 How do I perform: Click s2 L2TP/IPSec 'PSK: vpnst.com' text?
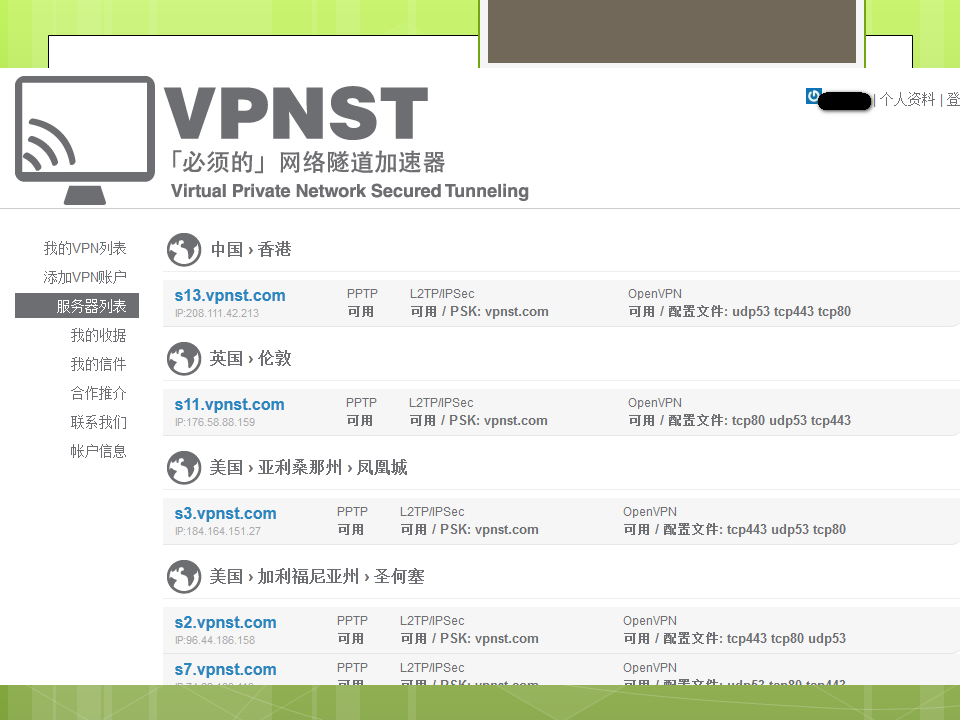click(490, 638)
